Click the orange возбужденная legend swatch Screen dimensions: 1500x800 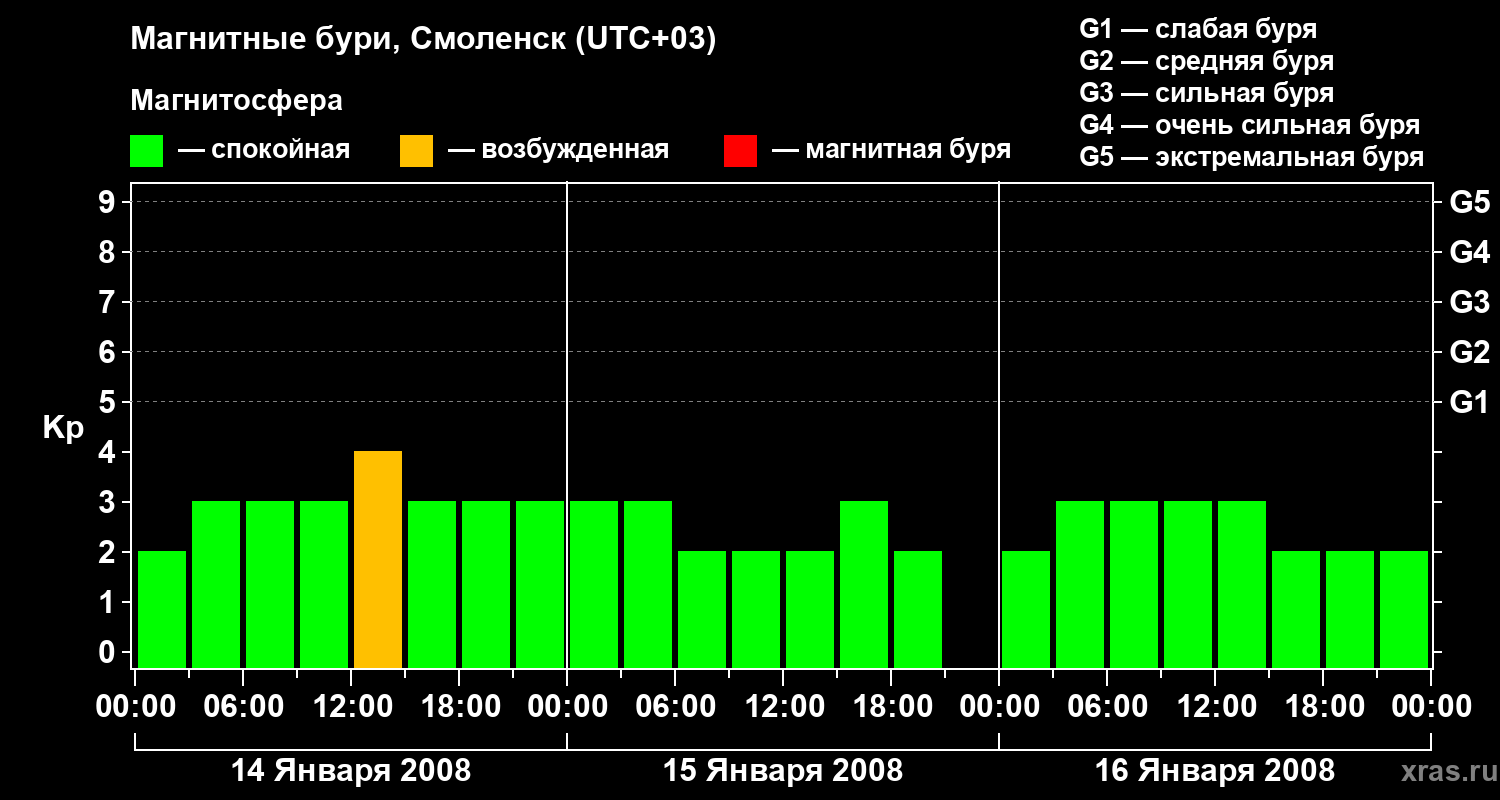(416, 151)
